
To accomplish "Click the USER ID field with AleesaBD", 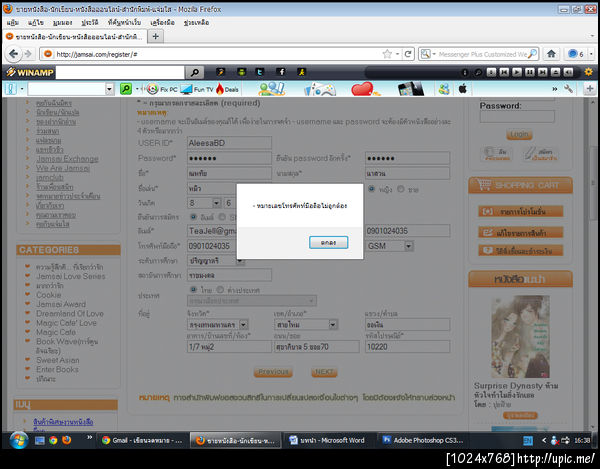I will (229, 143).
